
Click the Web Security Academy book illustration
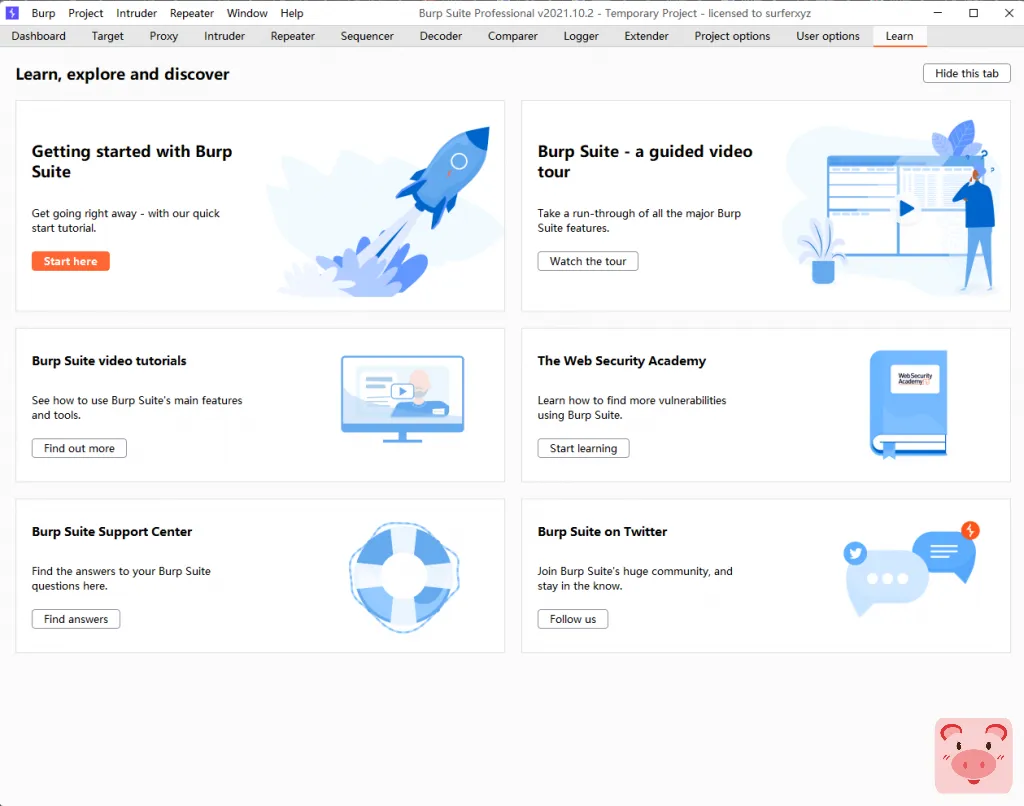[x=908, y=404]
